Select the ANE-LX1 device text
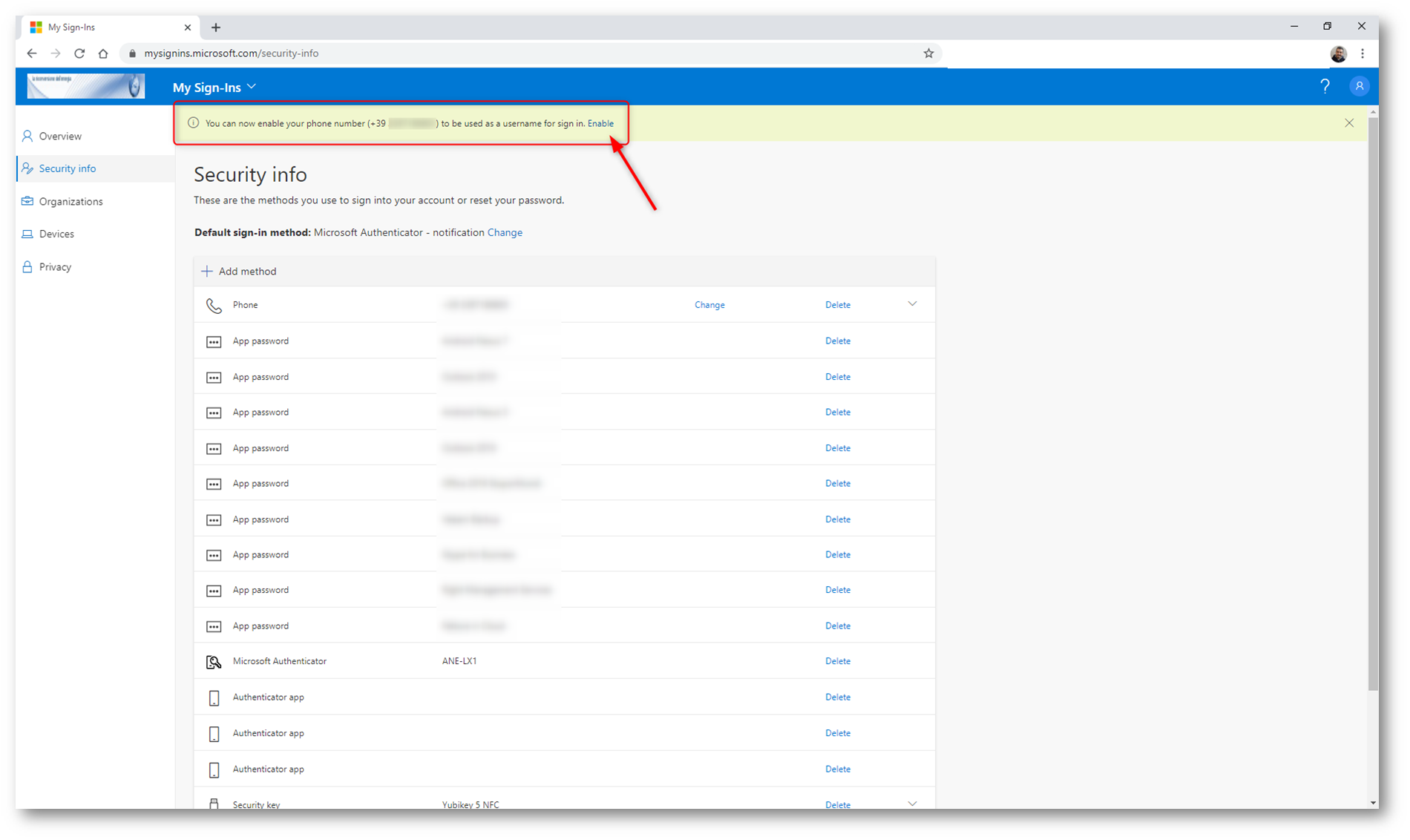The image size is (1410, 840). click(459, 661)
